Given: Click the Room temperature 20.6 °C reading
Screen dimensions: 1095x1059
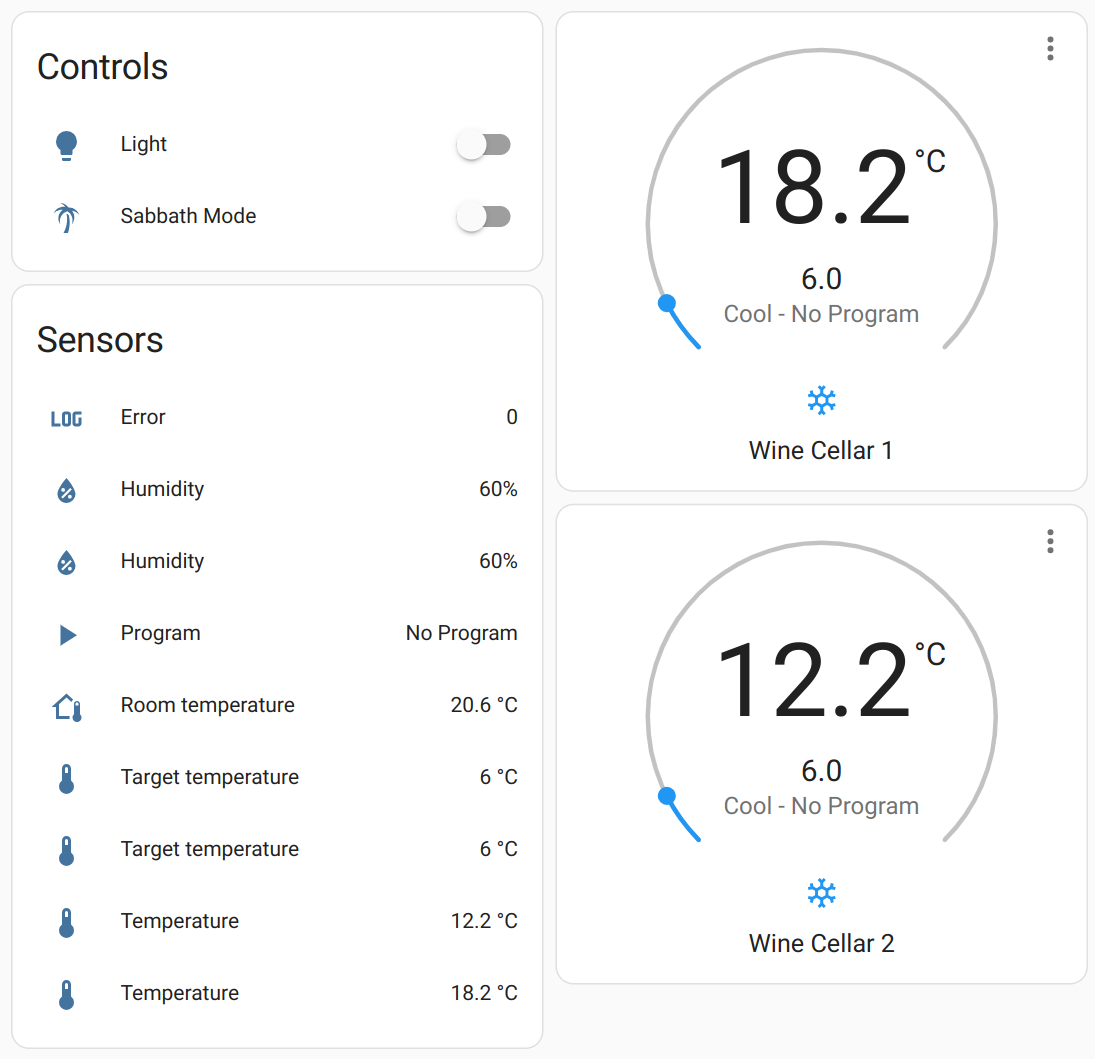Looking at the screenshot, I should click(x=484, y=706).
